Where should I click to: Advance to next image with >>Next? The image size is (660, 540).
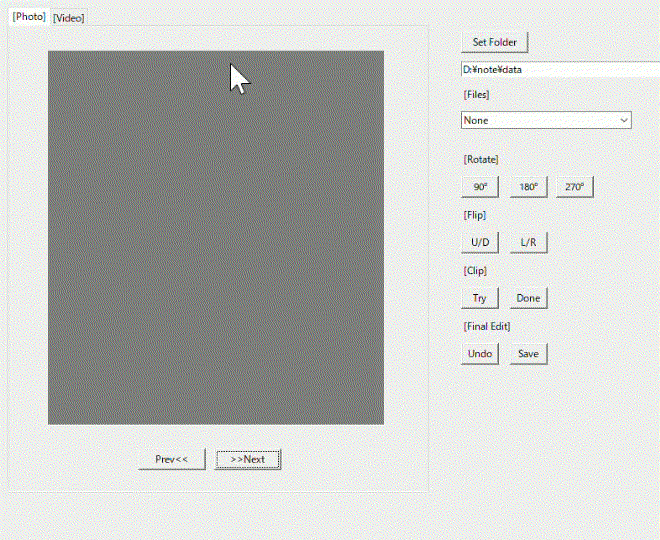tap(248, 459)
